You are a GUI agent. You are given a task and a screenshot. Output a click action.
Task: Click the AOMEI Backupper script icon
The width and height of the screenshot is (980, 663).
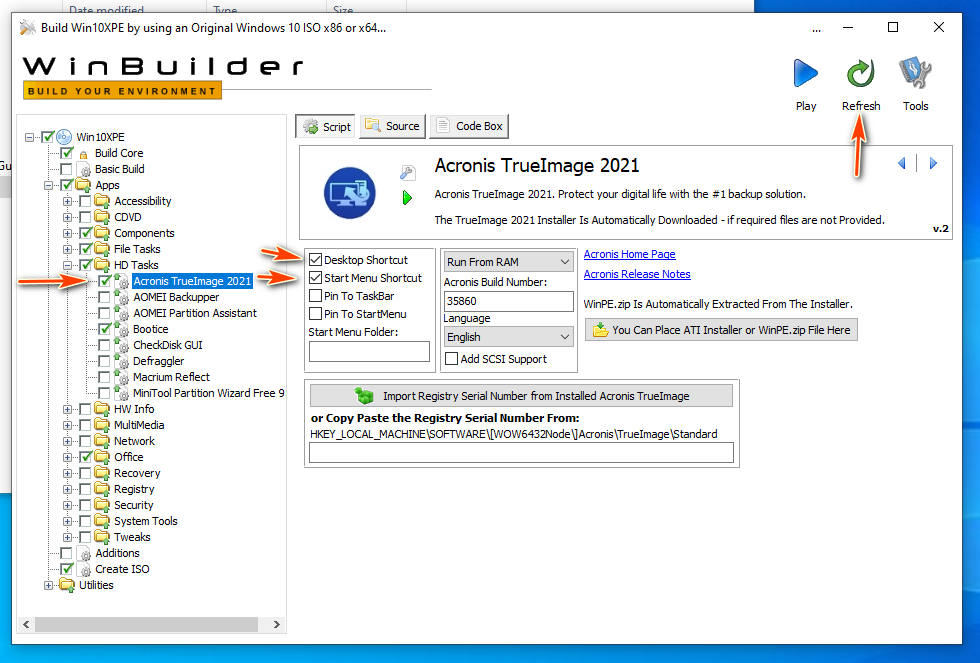tap(121, 297)
